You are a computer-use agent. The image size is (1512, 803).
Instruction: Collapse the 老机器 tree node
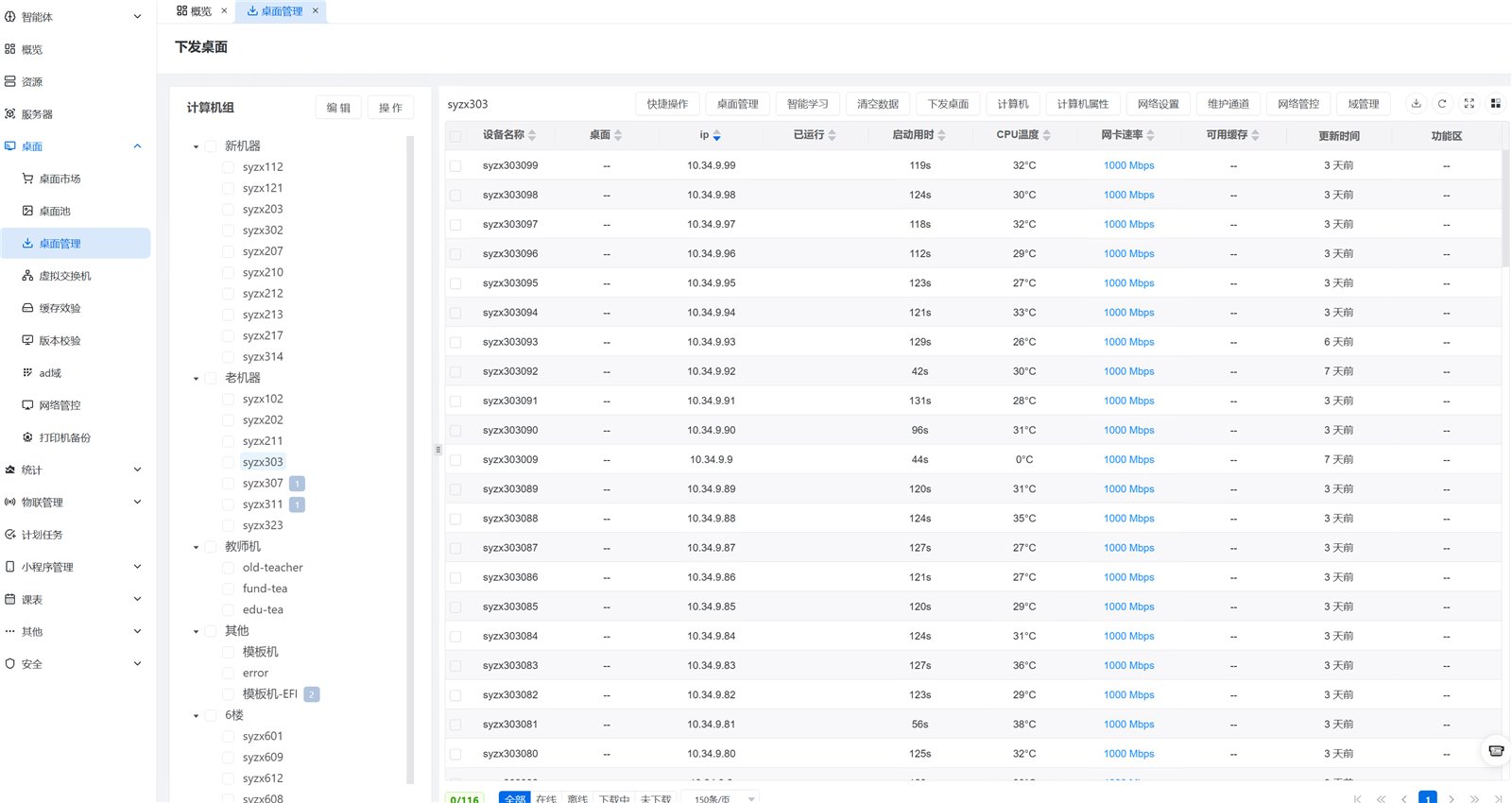pos(196,378)
